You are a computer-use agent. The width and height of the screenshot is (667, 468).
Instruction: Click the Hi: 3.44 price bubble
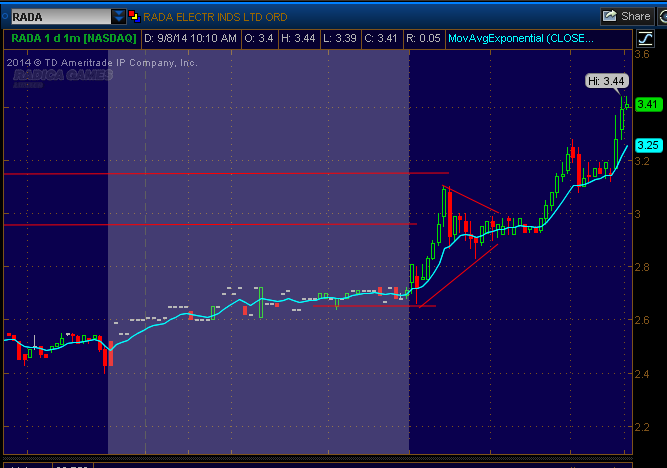point(607,81)
